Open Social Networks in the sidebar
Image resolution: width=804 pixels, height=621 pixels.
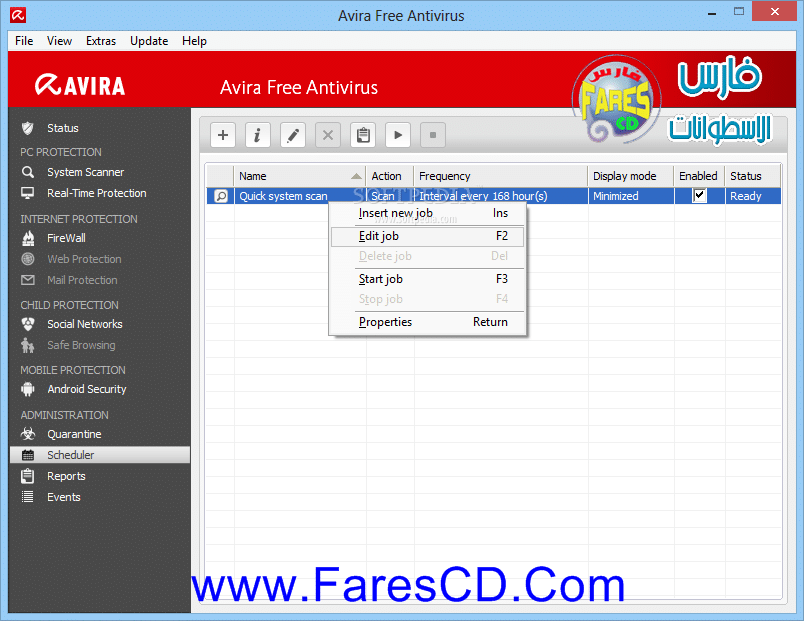(85, 324)
